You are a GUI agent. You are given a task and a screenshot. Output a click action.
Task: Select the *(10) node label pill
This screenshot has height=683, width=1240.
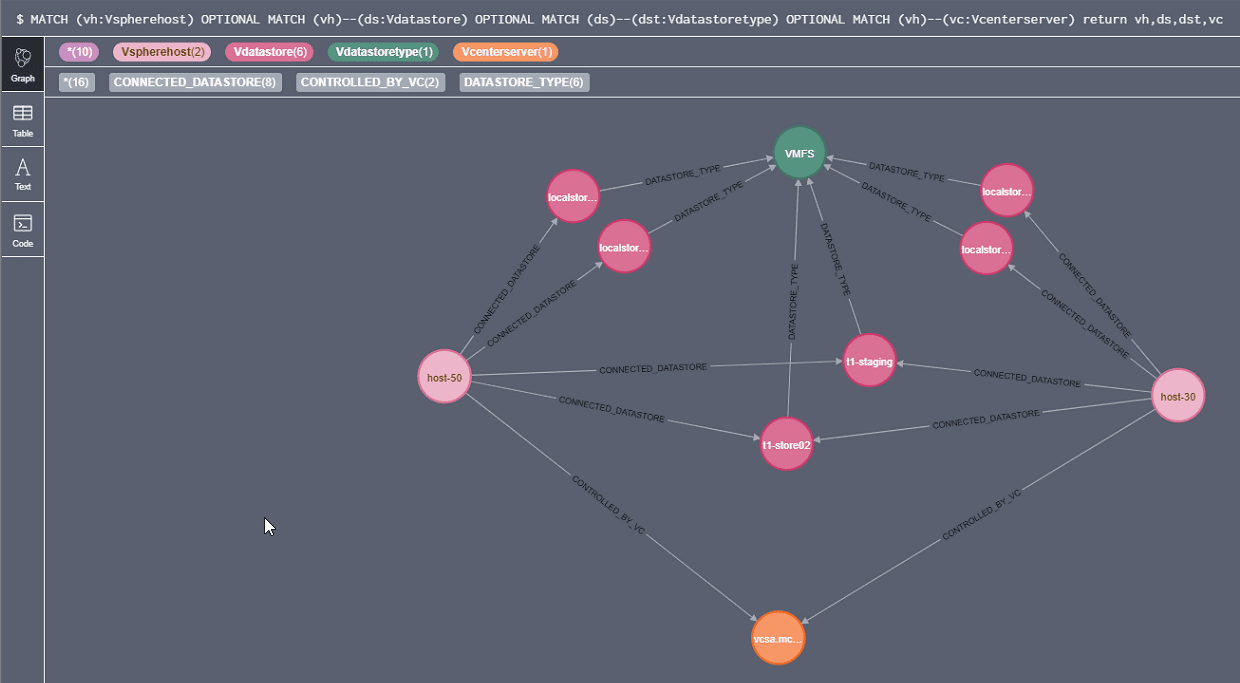coord(78,51)
